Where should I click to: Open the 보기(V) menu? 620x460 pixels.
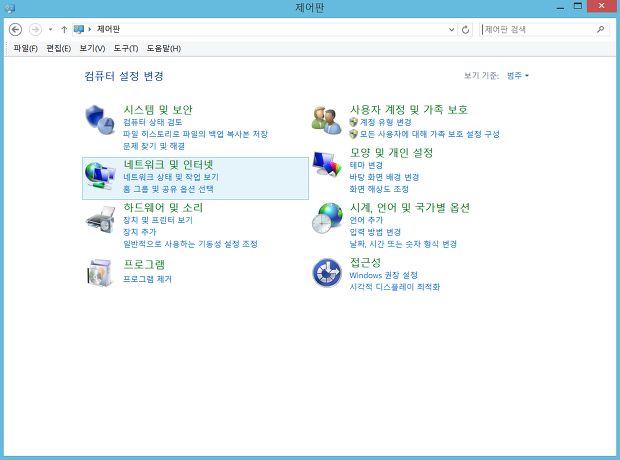[x=92, y=48]
